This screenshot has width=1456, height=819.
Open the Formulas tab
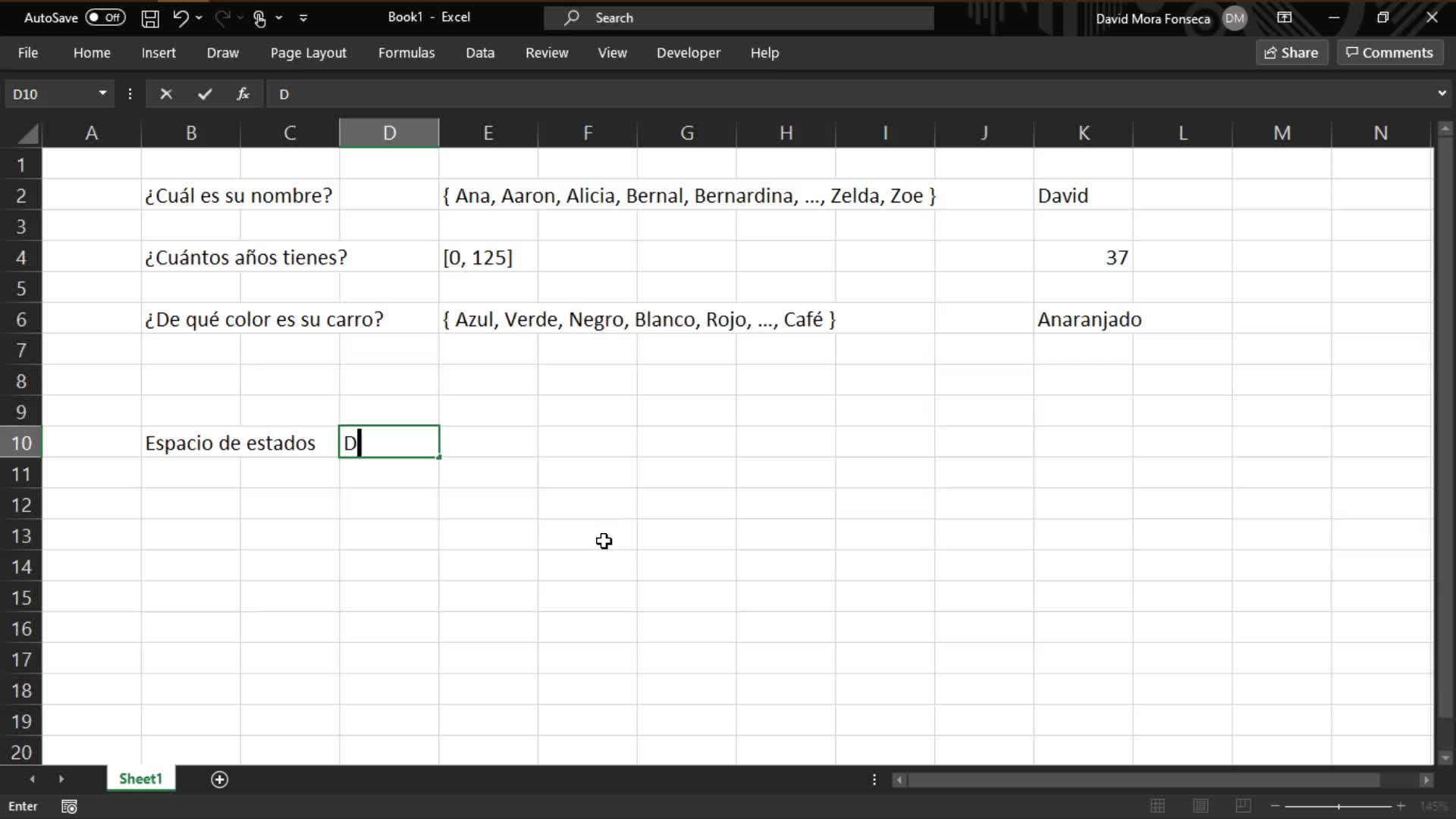point(406,53)
